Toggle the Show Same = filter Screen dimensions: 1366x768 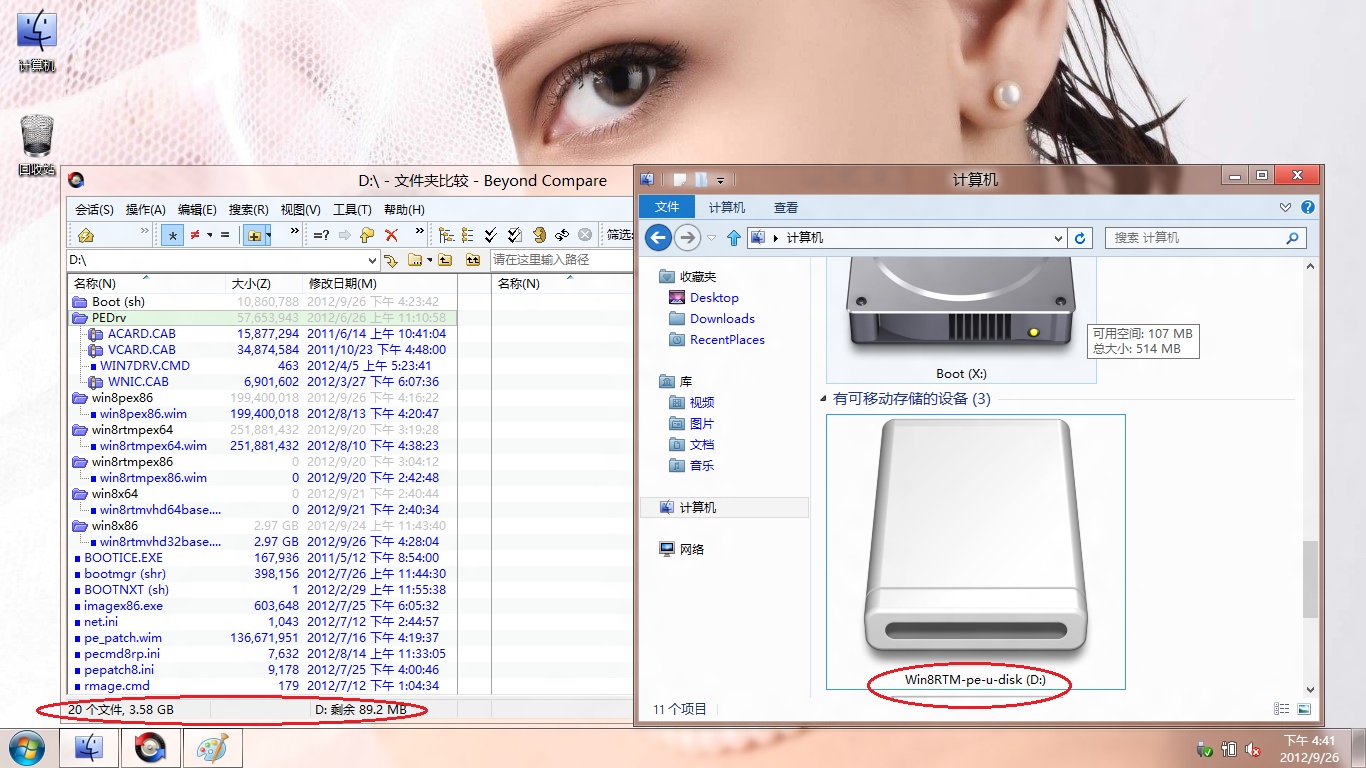tap(225, 235)
